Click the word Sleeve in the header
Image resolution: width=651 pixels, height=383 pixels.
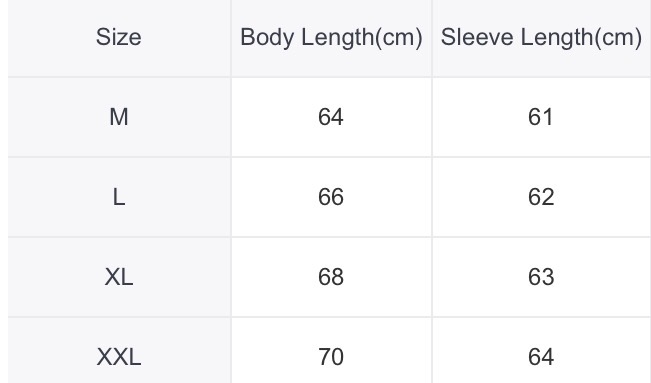click(477, 37)
